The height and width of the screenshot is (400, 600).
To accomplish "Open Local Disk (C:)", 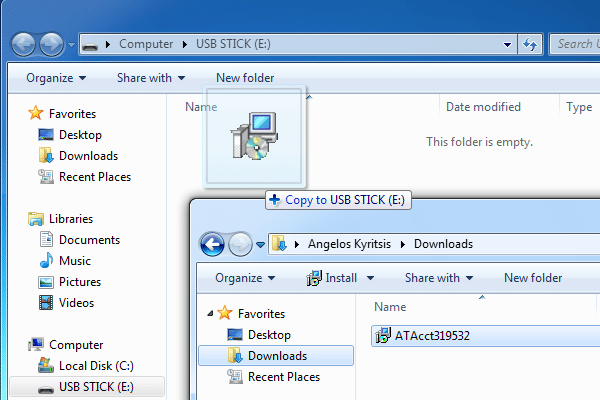I will pos(96,366).
